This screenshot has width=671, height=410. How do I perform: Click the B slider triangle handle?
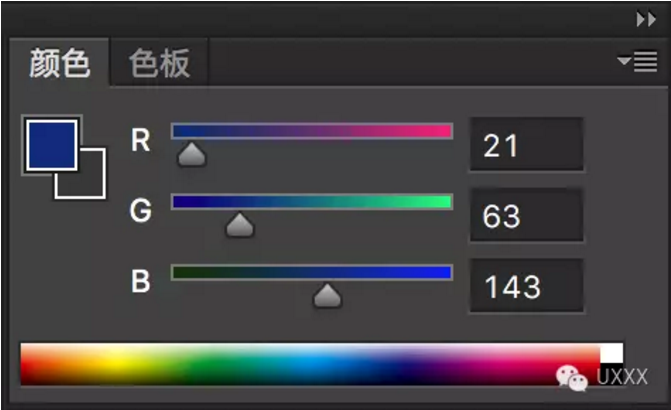click(327, 296)
